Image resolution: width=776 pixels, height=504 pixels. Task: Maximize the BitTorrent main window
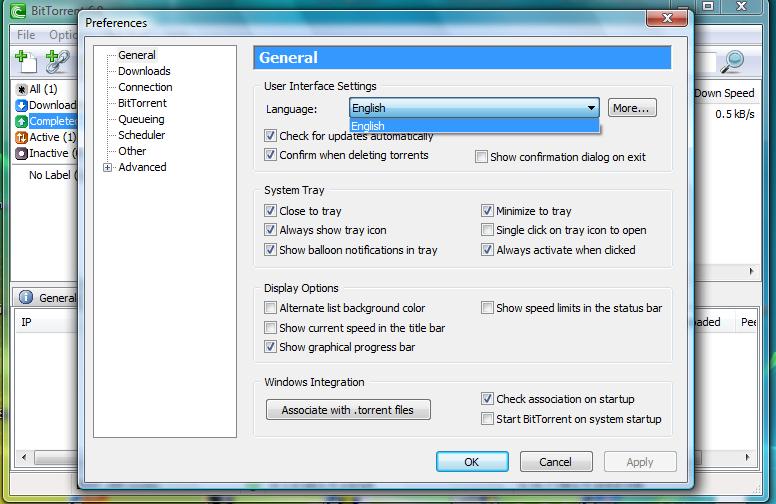point(708,6)
